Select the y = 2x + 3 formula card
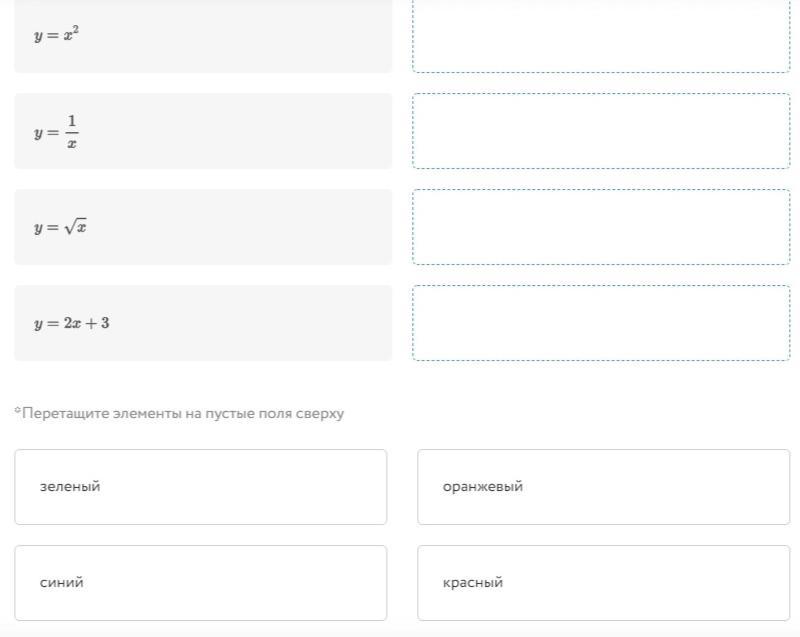The height and width of the screenshot is (637, 800). point(203,323)
